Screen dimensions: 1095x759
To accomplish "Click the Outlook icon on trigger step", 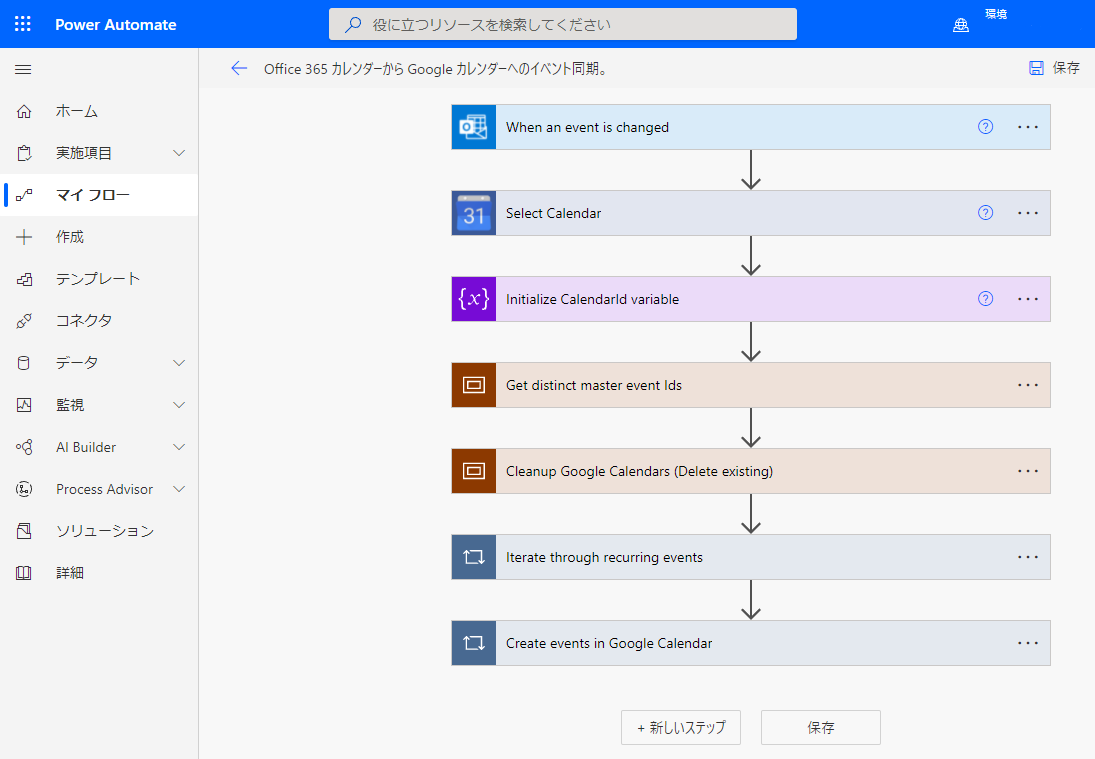I will pyautogui.click(x=473, y=127).
